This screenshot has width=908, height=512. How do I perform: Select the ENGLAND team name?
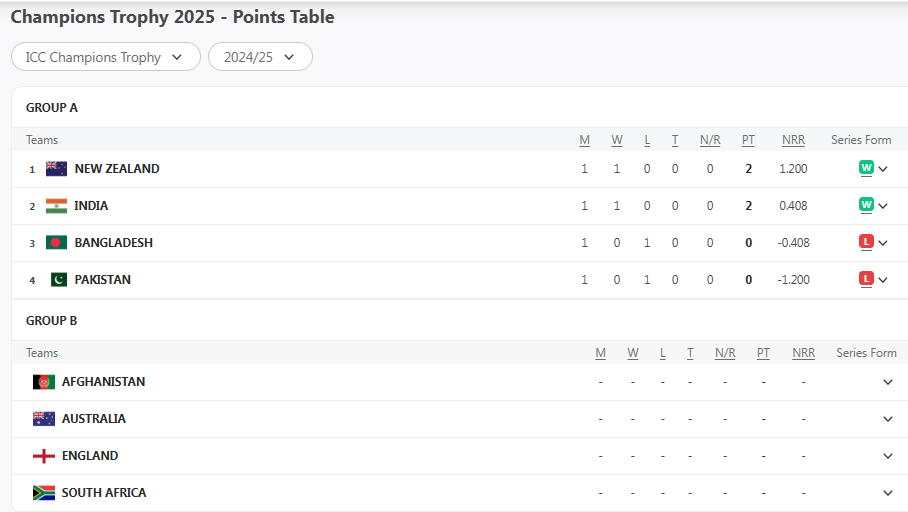tap(90, 456)
